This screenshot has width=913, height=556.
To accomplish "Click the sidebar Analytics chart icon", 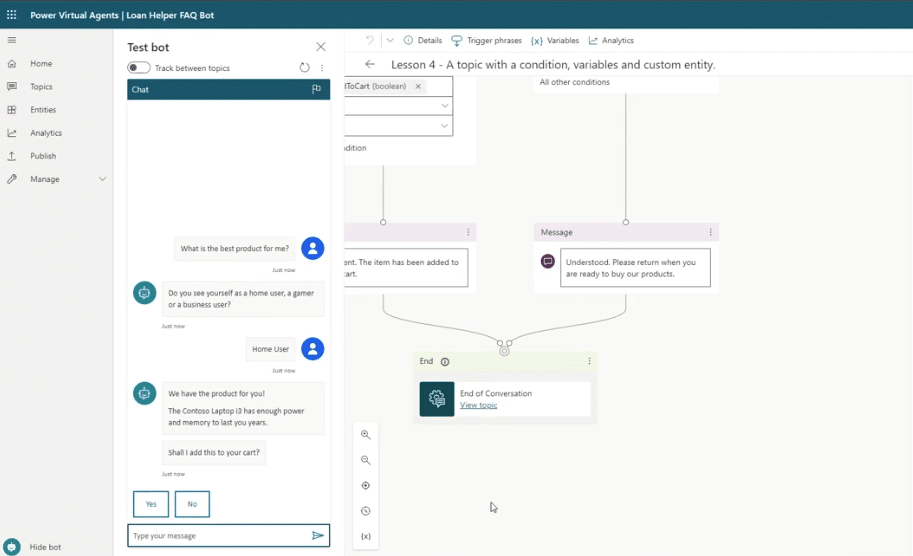I will click(12, 133).
